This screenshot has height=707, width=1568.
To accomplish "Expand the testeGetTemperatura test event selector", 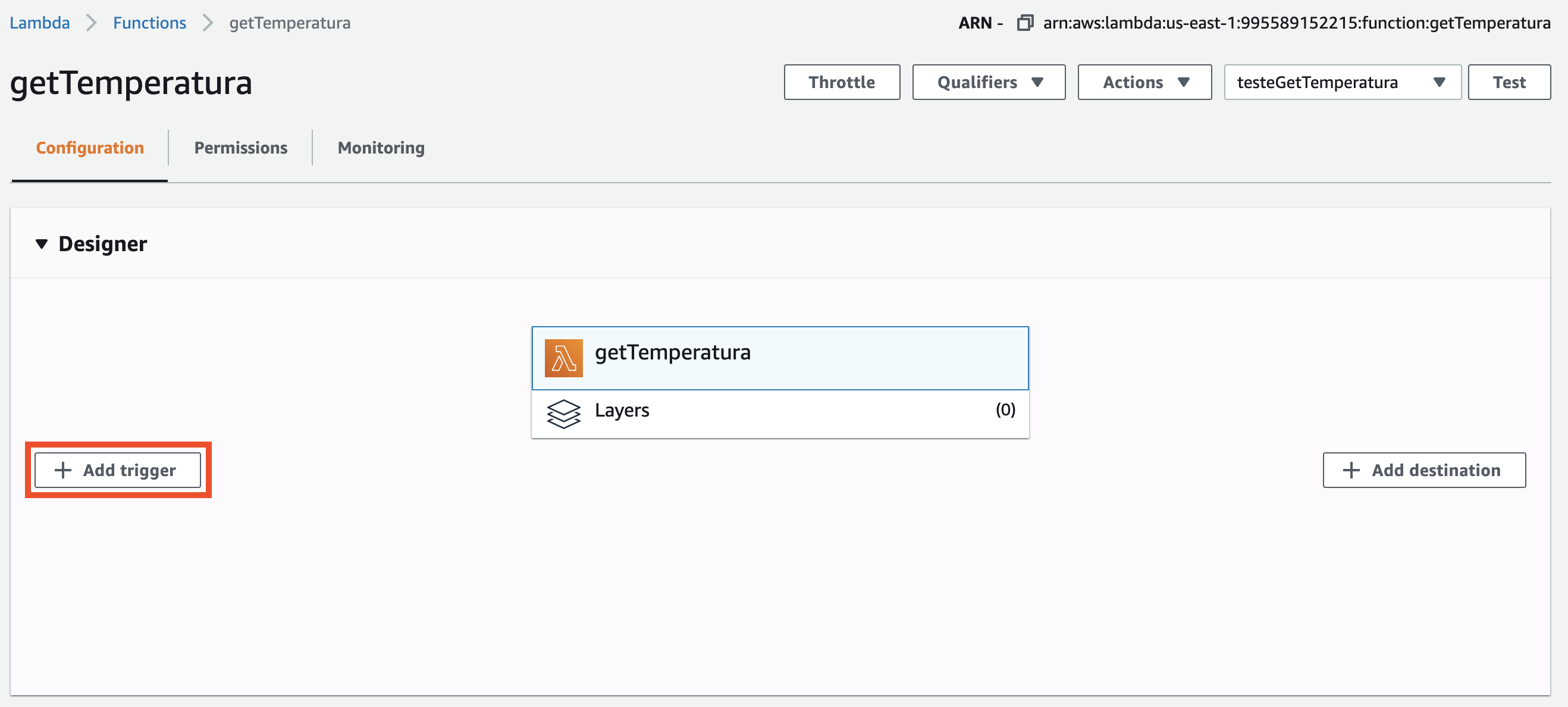I will 1341,82.
